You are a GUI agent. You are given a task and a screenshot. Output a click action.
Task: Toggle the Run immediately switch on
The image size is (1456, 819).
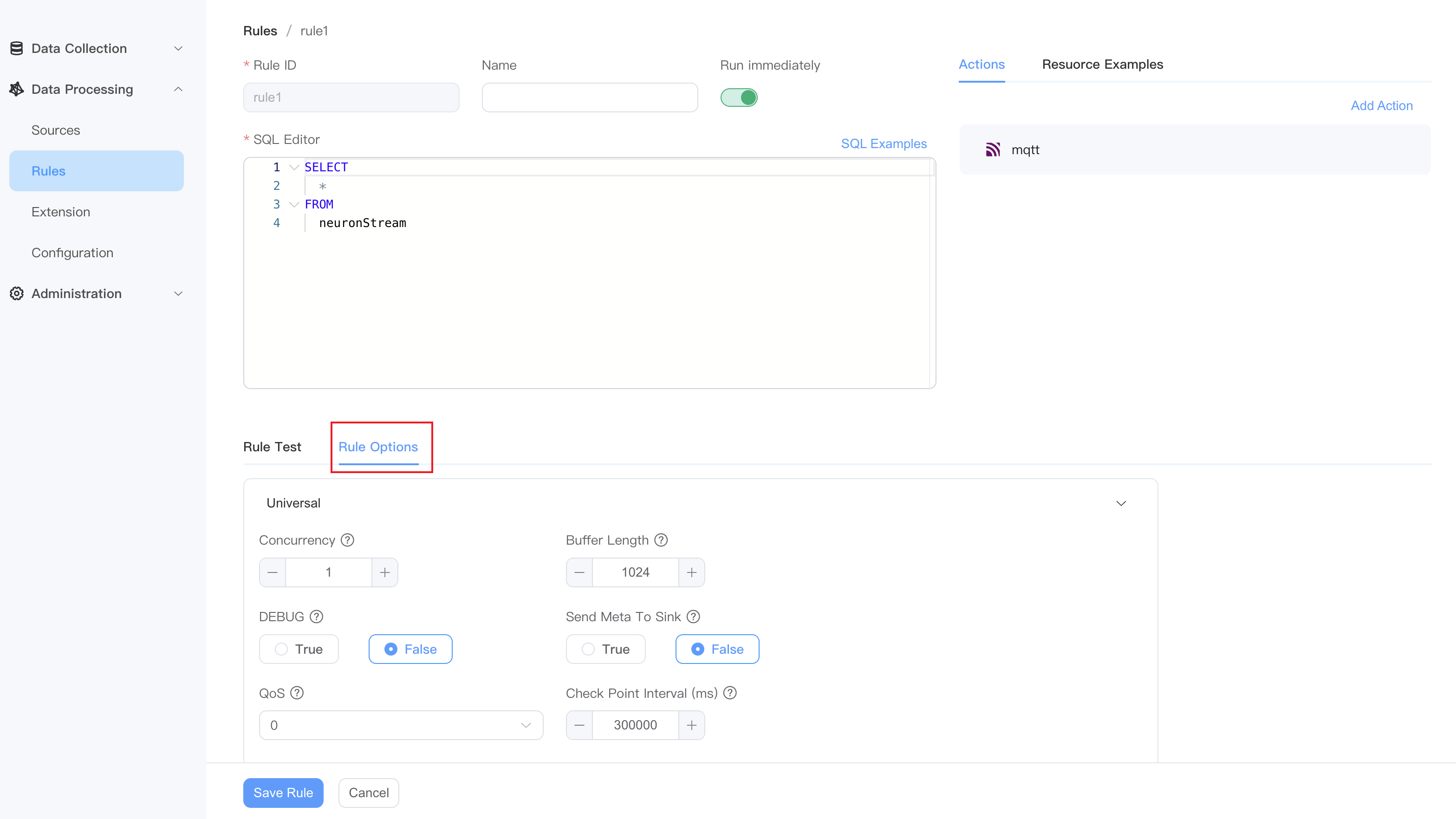pos(739,97)
